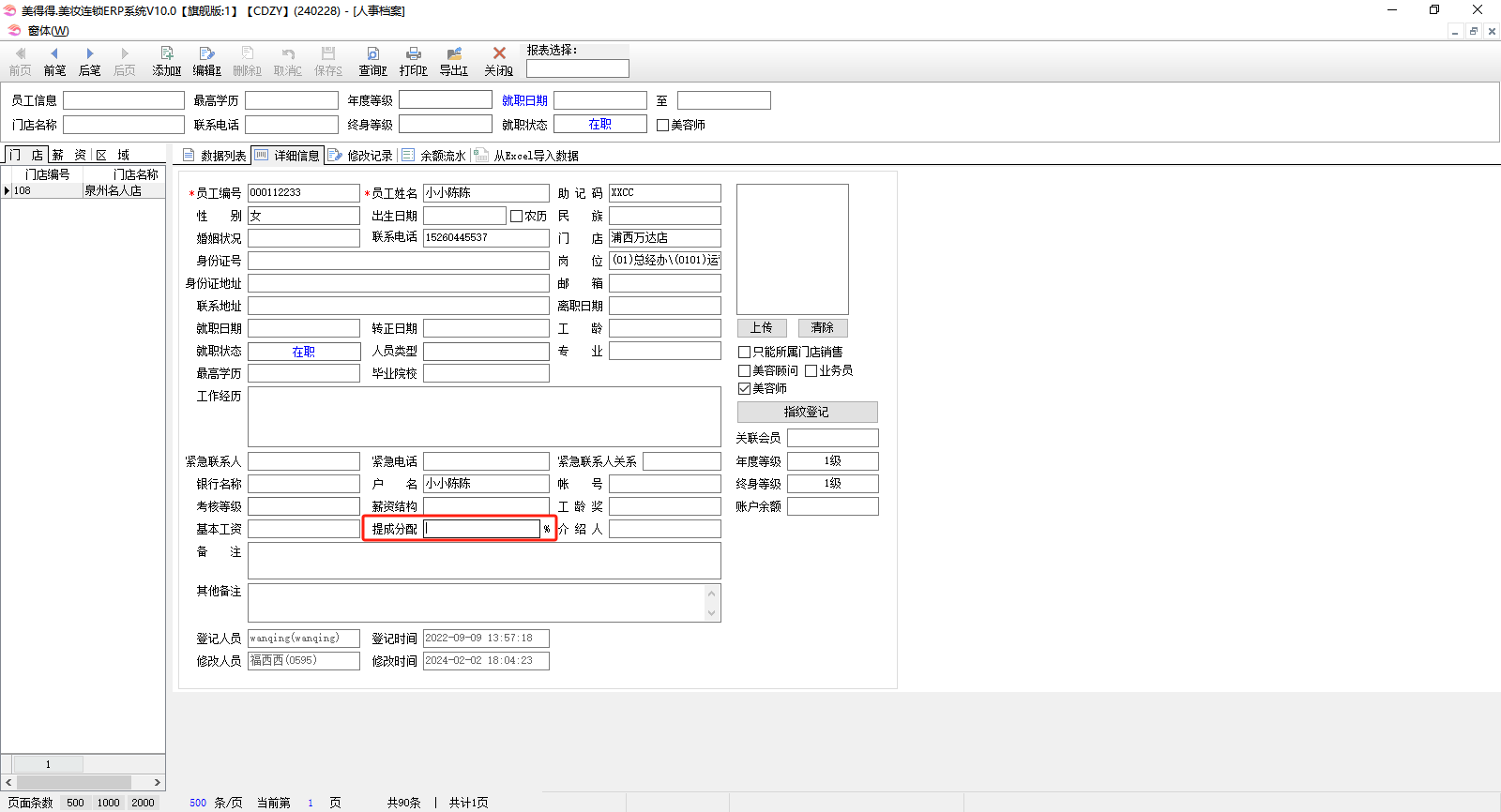This screenshot has height=812, width=1501.
Task: Go to previous record (前笔)
Action: point(54,62)
